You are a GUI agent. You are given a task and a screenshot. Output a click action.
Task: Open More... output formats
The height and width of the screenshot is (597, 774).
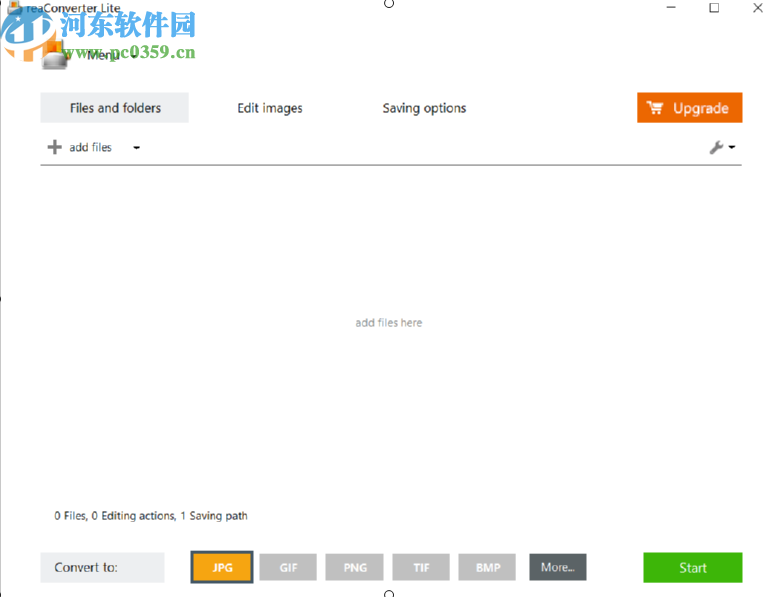(x=558, y=567)
